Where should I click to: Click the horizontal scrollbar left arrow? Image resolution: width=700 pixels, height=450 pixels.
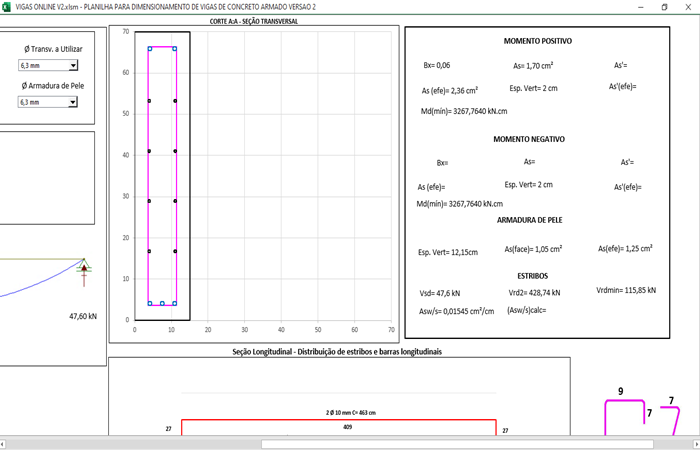tap(5, 443)
